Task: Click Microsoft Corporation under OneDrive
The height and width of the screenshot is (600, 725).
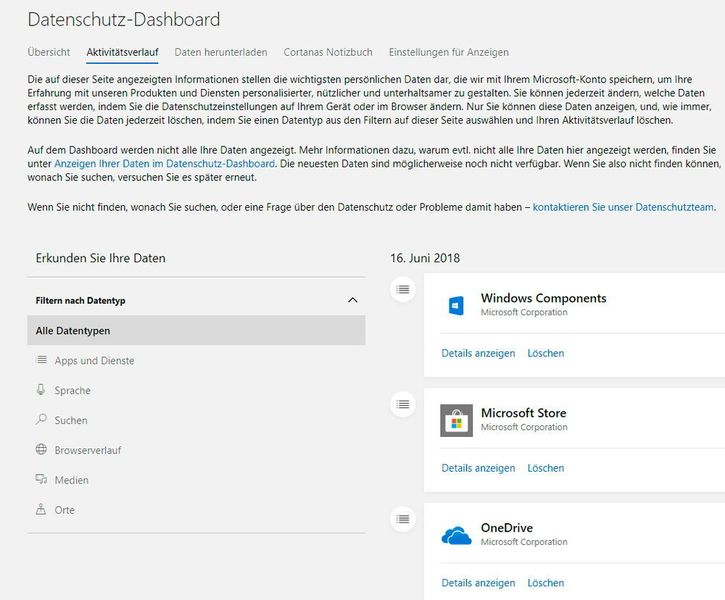Action: 524,542
